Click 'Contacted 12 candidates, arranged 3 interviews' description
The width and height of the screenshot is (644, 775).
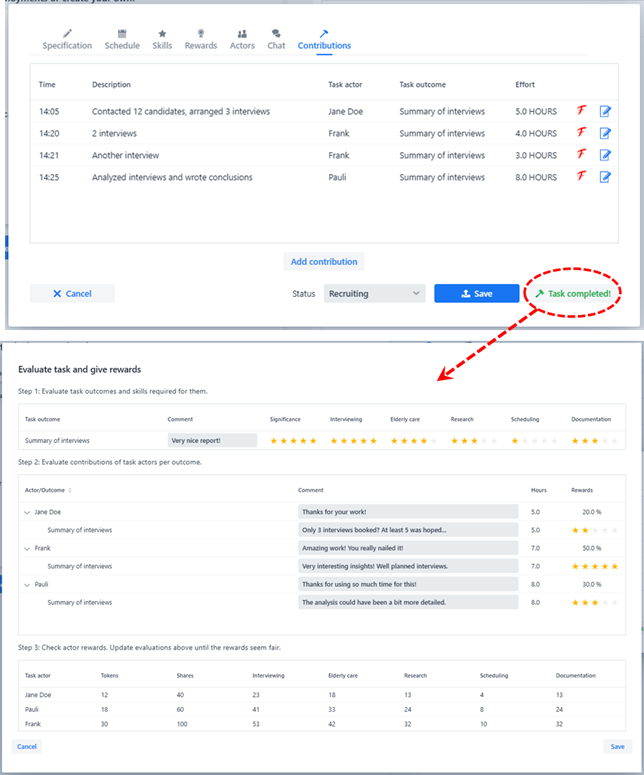(x=181, y=111)
